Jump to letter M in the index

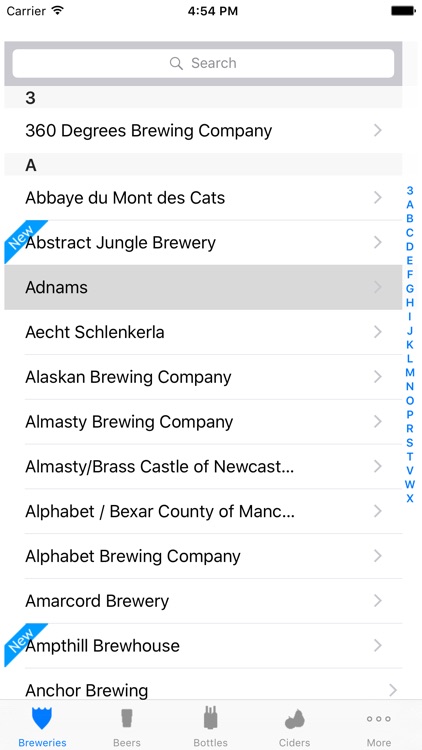(410, 373)
